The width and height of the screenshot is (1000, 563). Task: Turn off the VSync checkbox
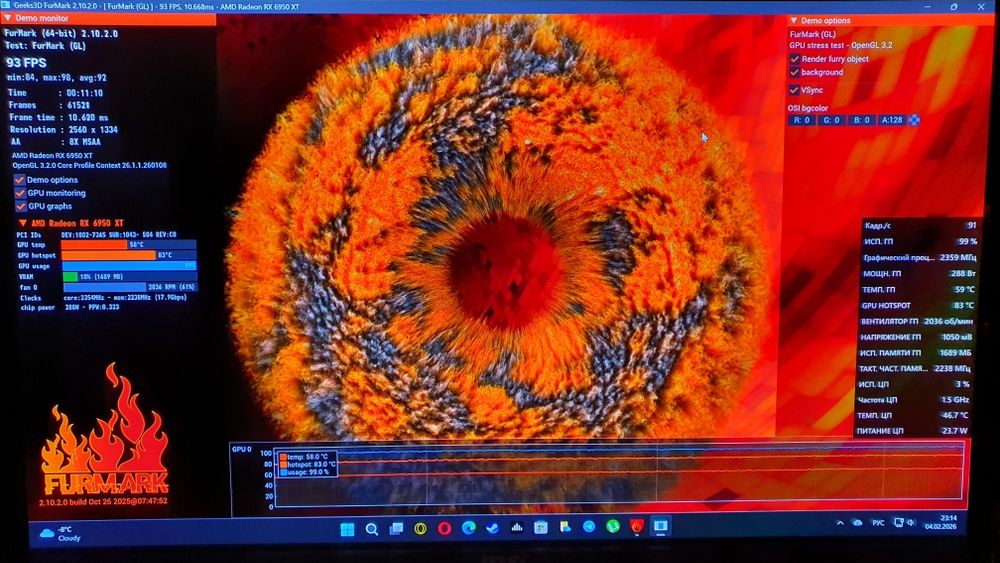point(794,90)
